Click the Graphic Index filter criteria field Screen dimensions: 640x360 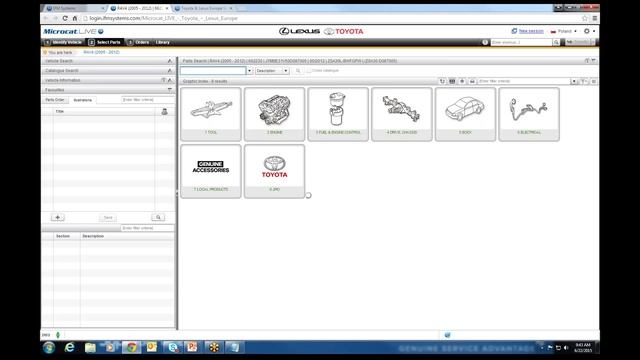tap(524, 81)
